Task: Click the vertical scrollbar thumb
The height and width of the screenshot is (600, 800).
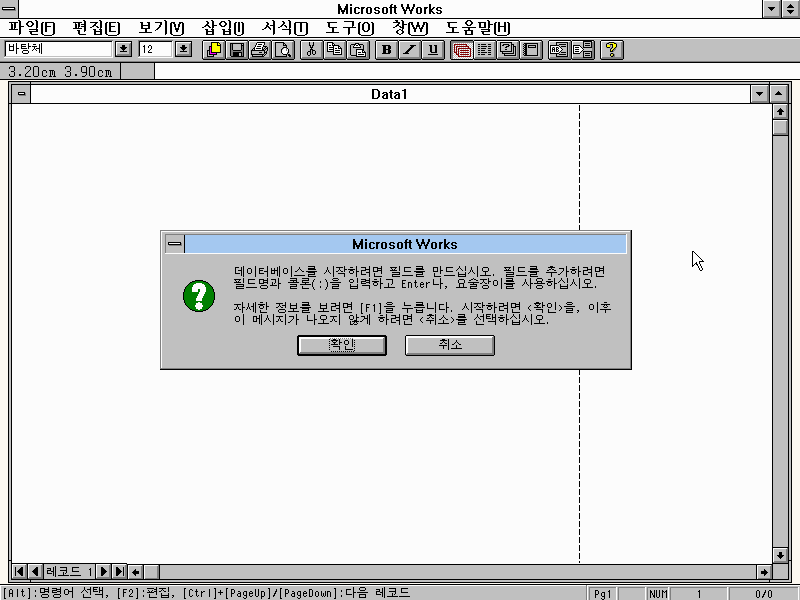Action: click(x=780, y=127)
